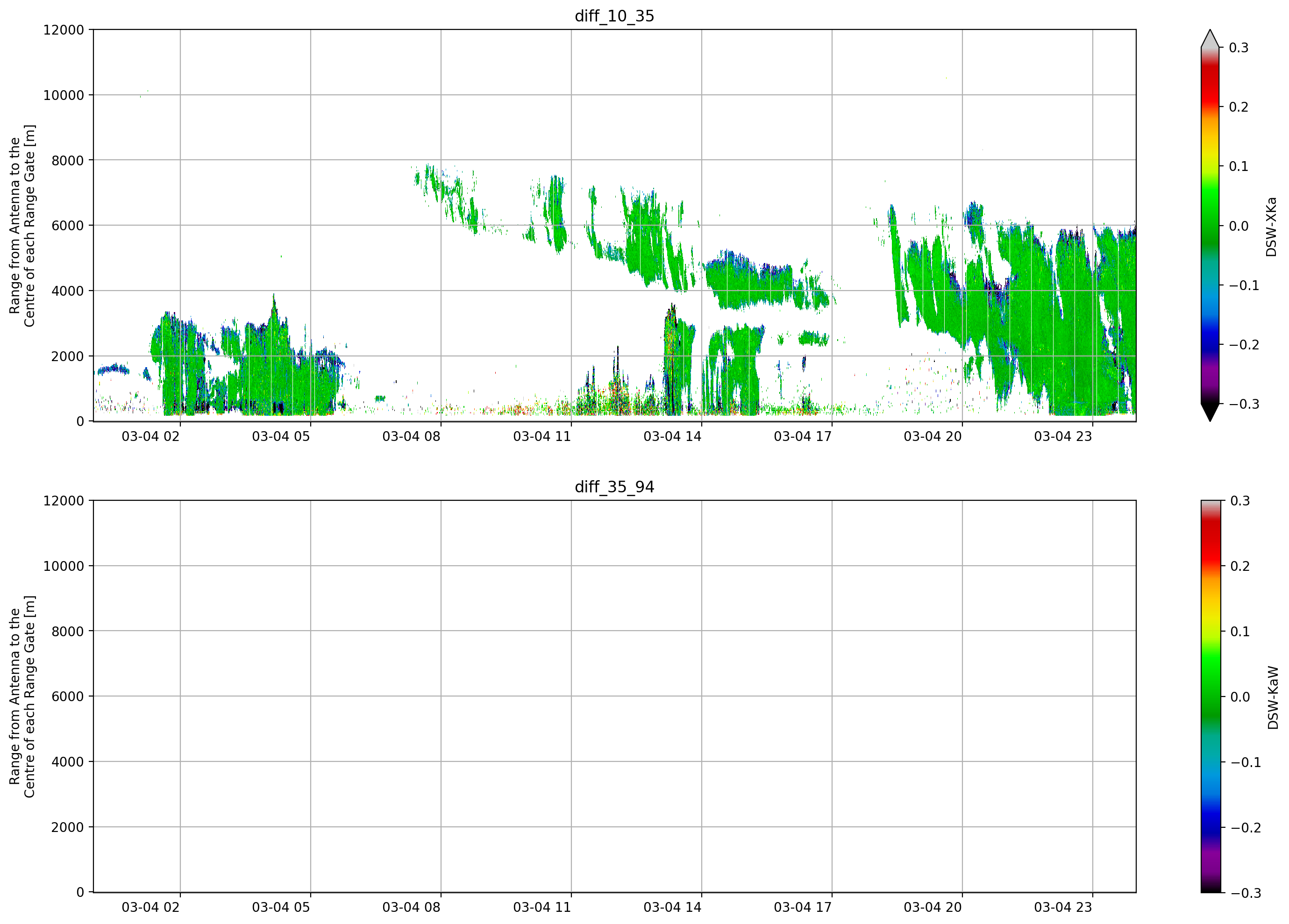Click the −0.1 tick on the DSW-KaW colorbar

pyautogui.click(x=1245, y=763)
